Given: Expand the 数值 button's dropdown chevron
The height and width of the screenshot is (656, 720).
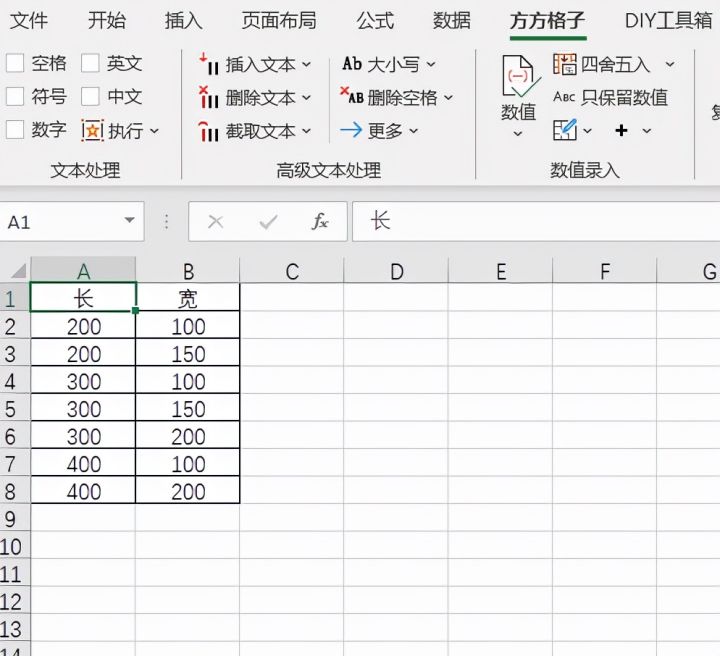Looking at the screenshot, I should (518, 134).
